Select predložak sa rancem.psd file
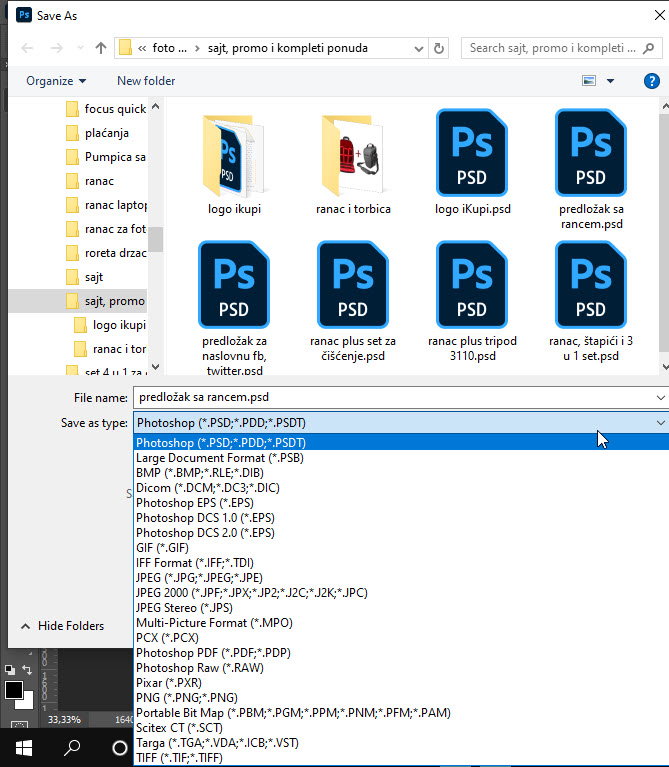669x767 pixels. [x=591, y=169]
